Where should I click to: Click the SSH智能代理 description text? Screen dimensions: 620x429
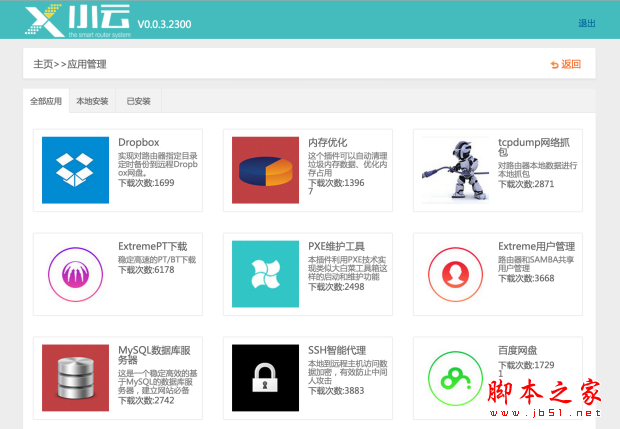pyautogui.click(x=348, y=372)
